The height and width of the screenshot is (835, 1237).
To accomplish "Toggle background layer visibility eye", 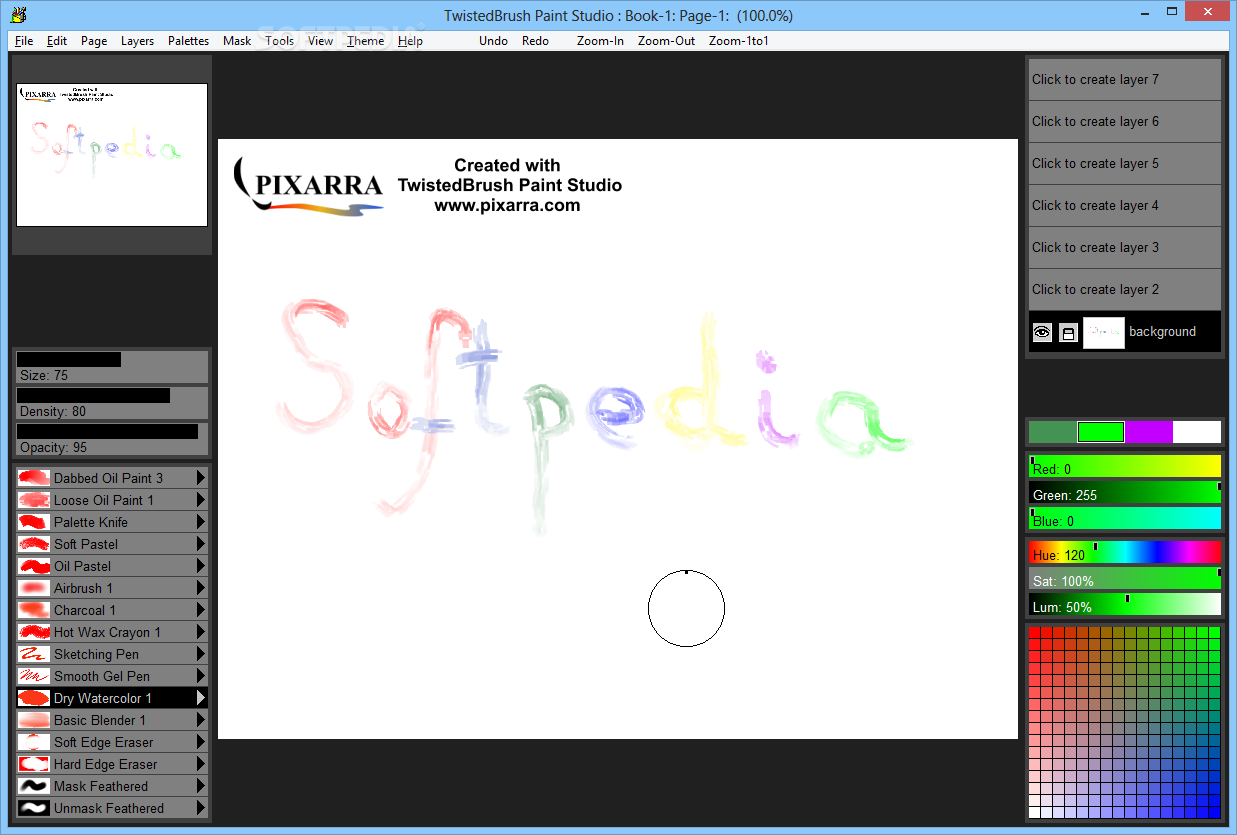I will [x=1042, y=332].
